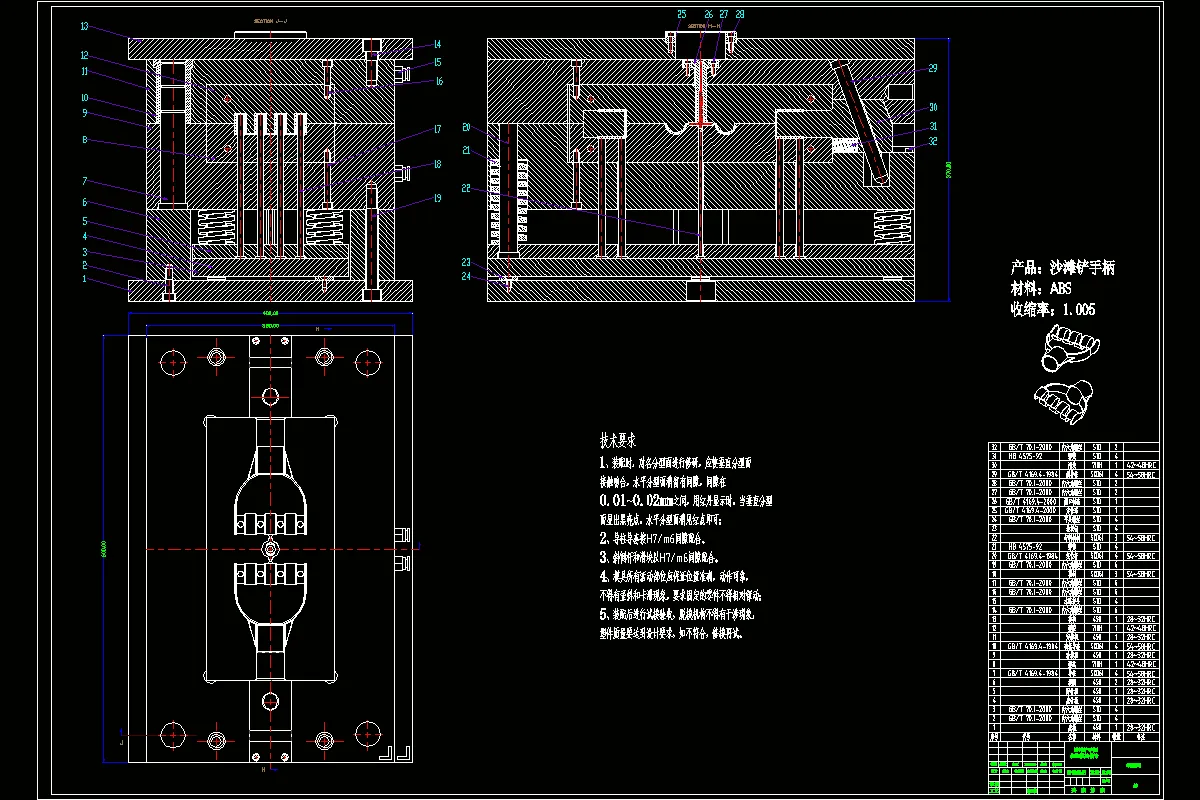1200x800 pixels.
Task: Select the 600.00 vertical dimension of plan view
Action: (104, 549)
